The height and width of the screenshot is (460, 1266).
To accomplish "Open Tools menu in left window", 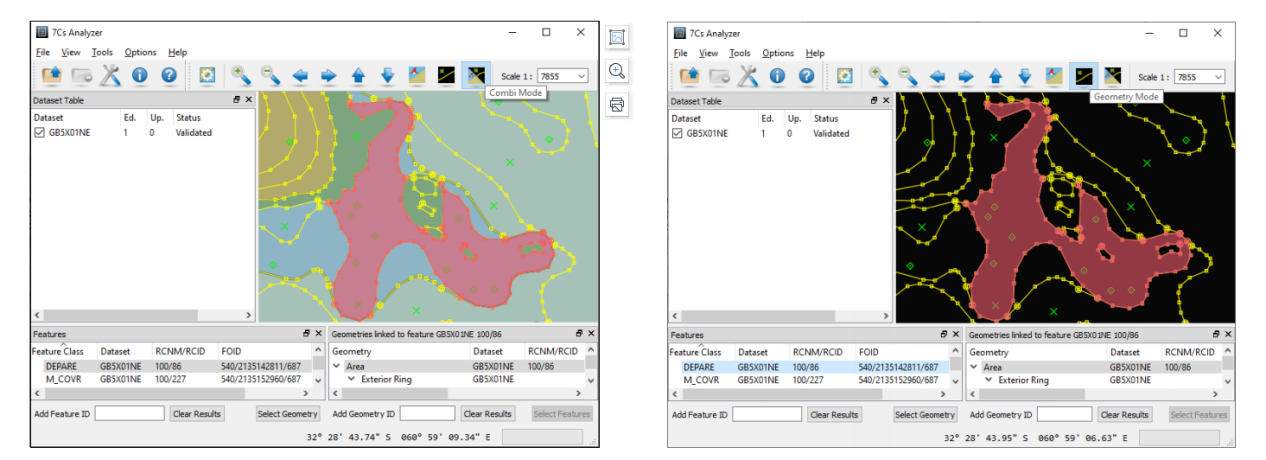I will 102,52.
